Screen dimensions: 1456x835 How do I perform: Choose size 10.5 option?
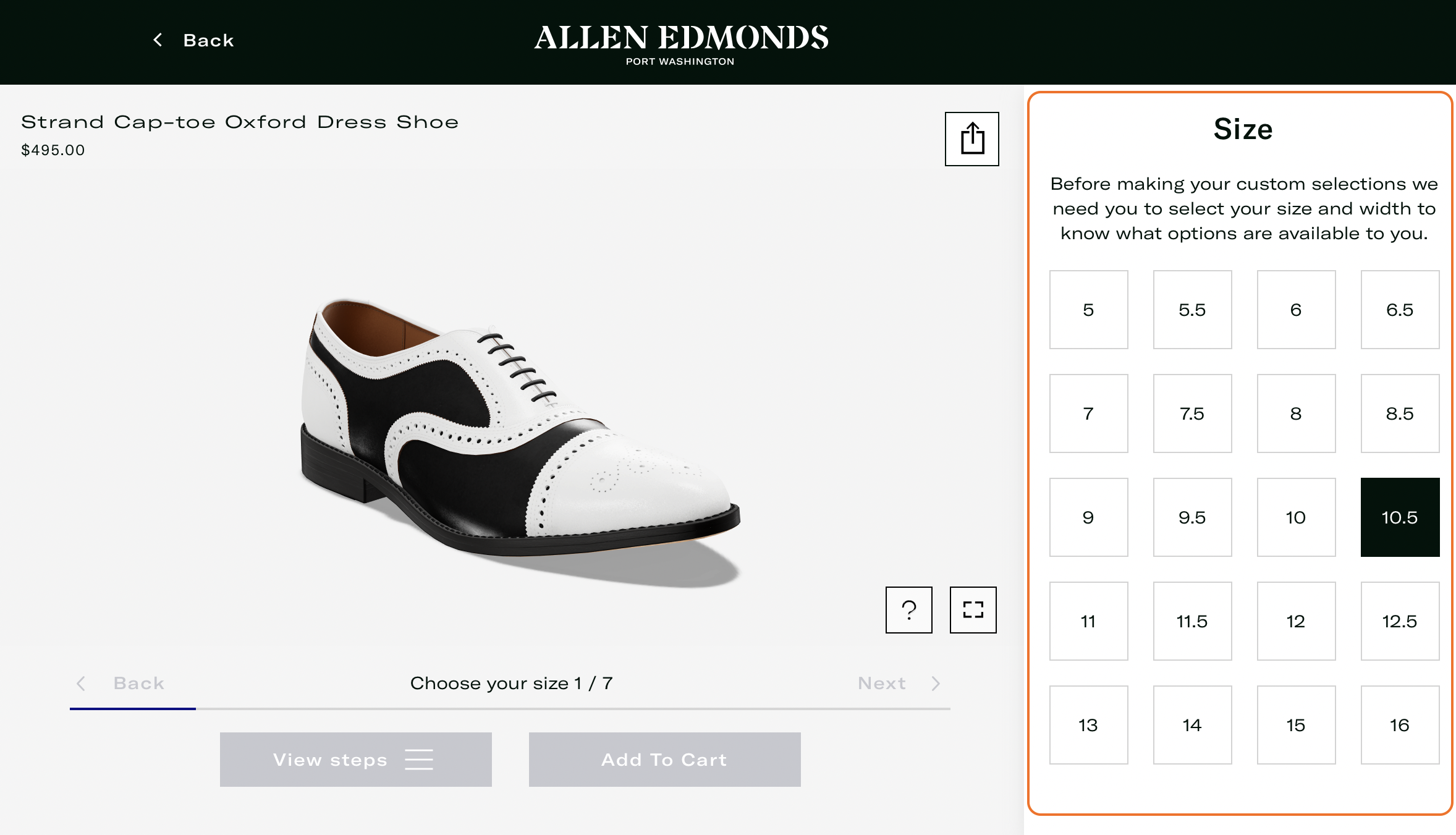point(1400,517)
